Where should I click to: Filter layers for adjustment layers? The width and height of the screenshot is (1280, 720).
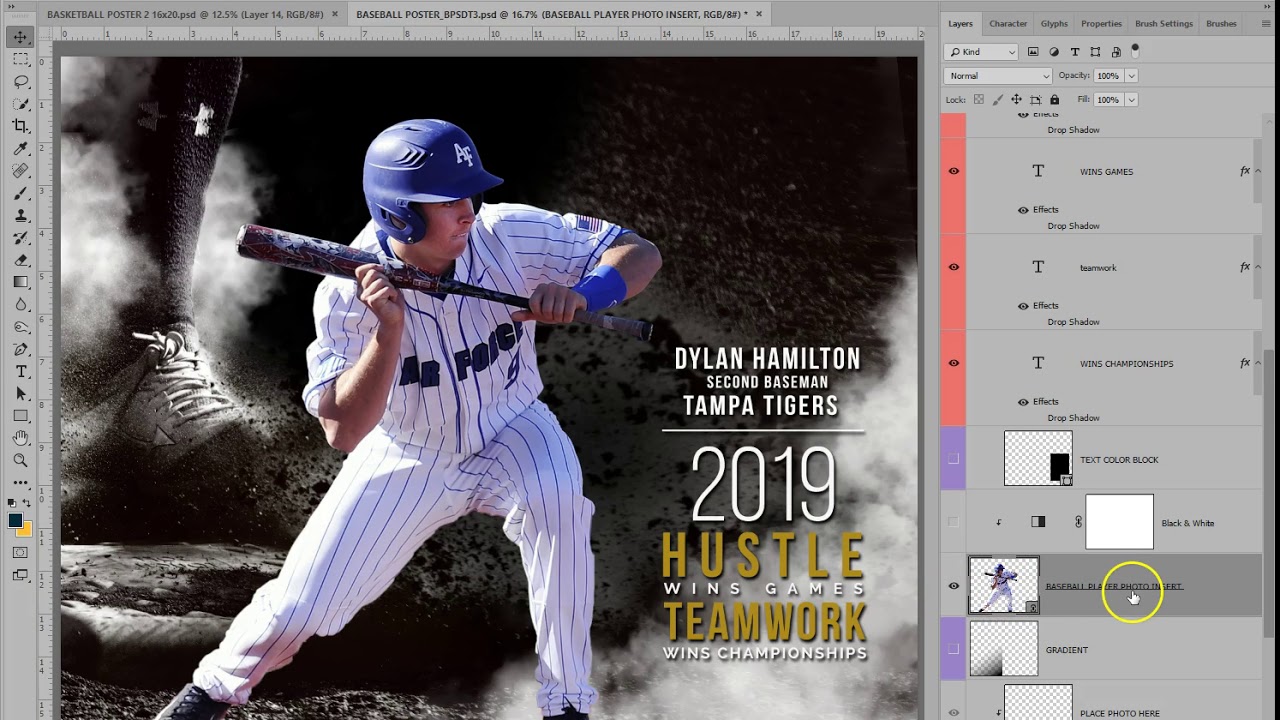pos(1054,52)
